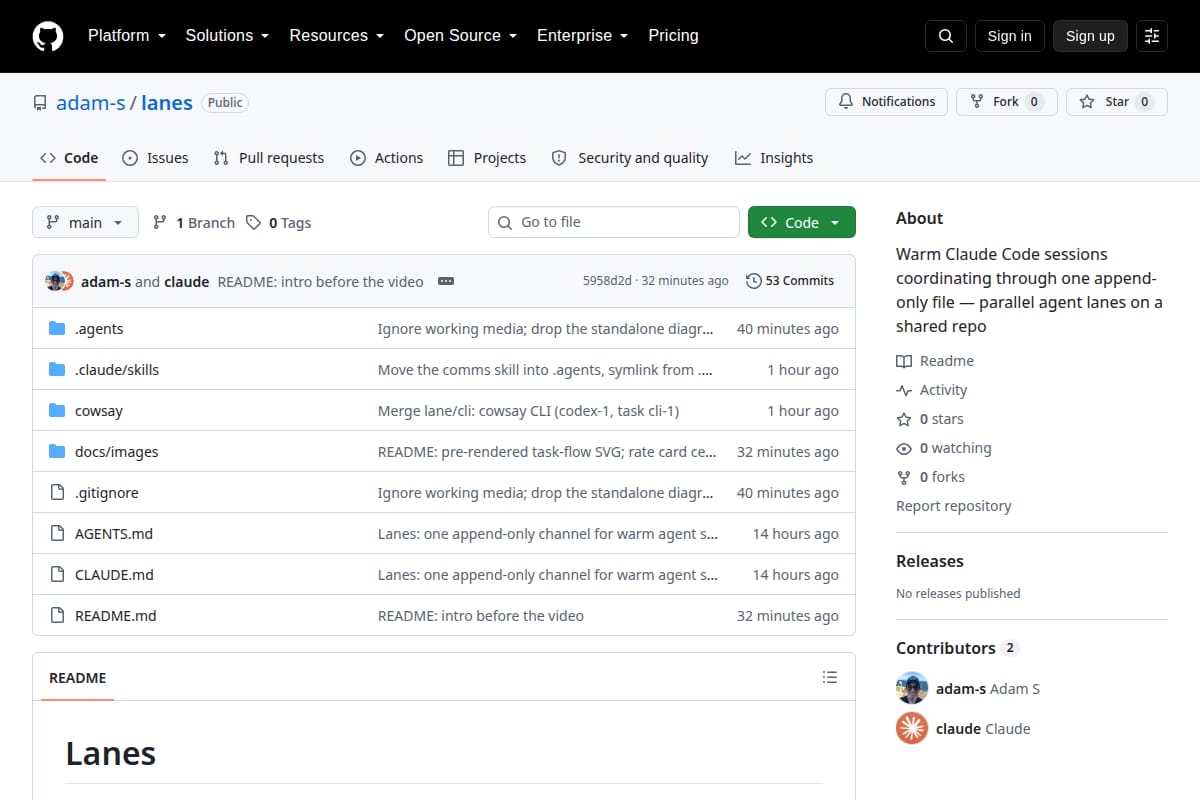Click the docs/images folder icon
The width and height of the screenshot is (1200, 800).
pos(57,452)
